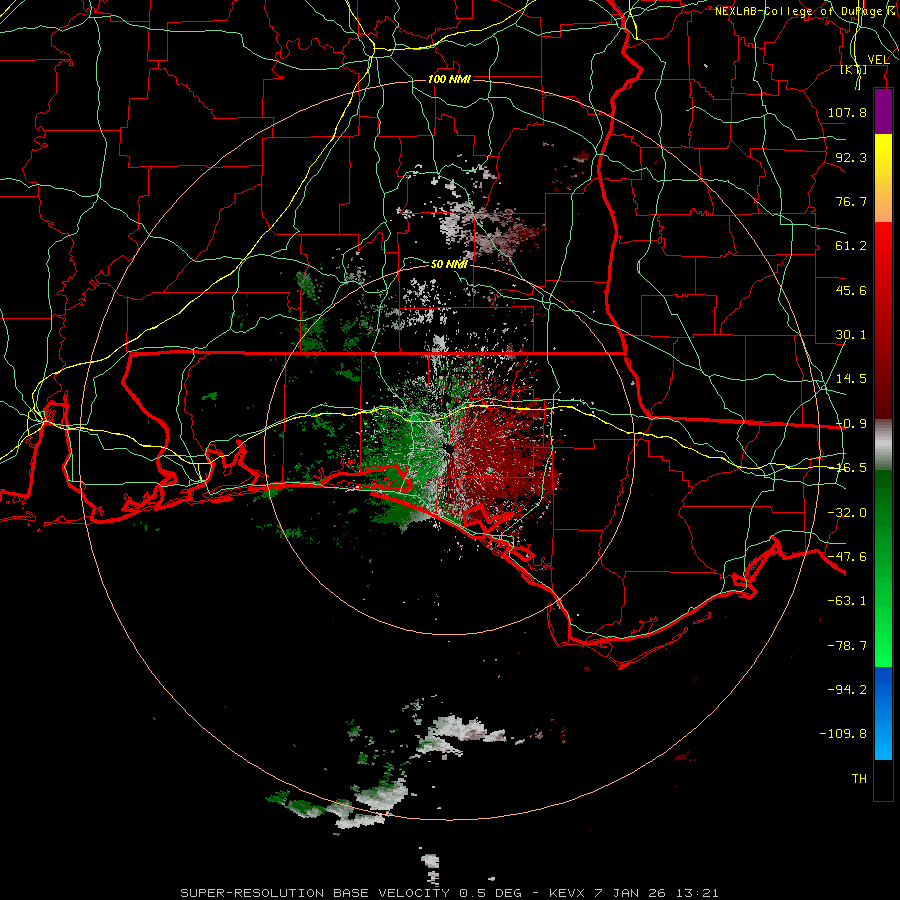Image resolution: width=900 pixels, height=900 pixels.
Task: Click the VEL legend title
Action: pos(878,60)
